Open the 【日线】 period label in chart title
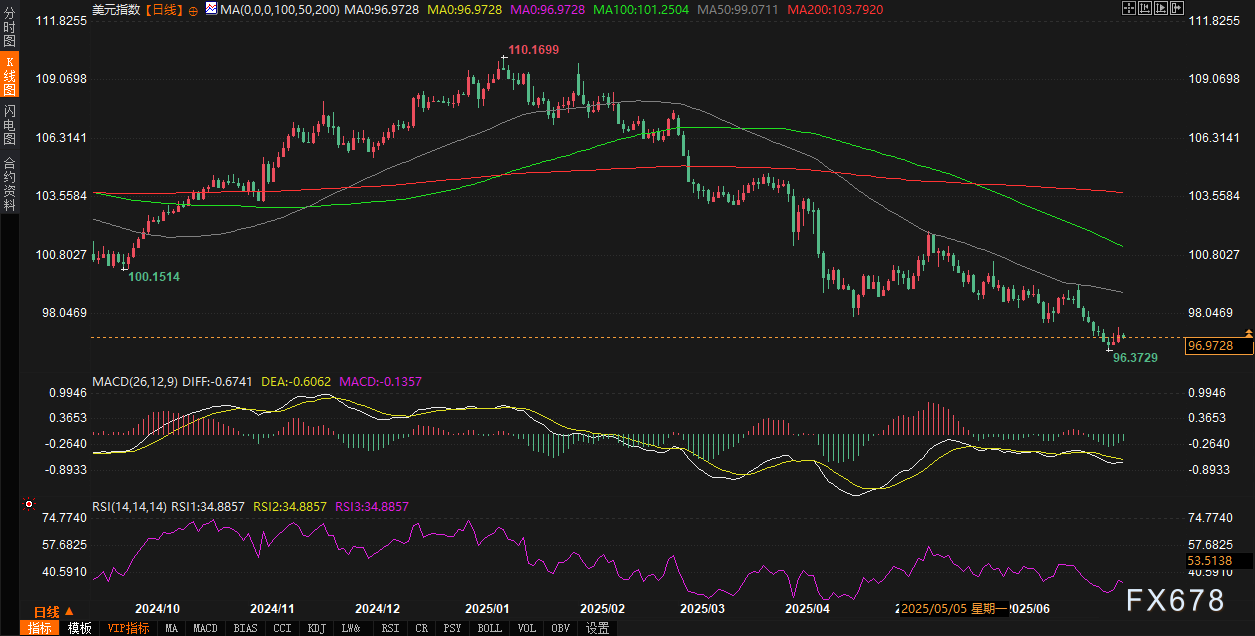This screenshot has width=1255, height=636. [163, 9]
